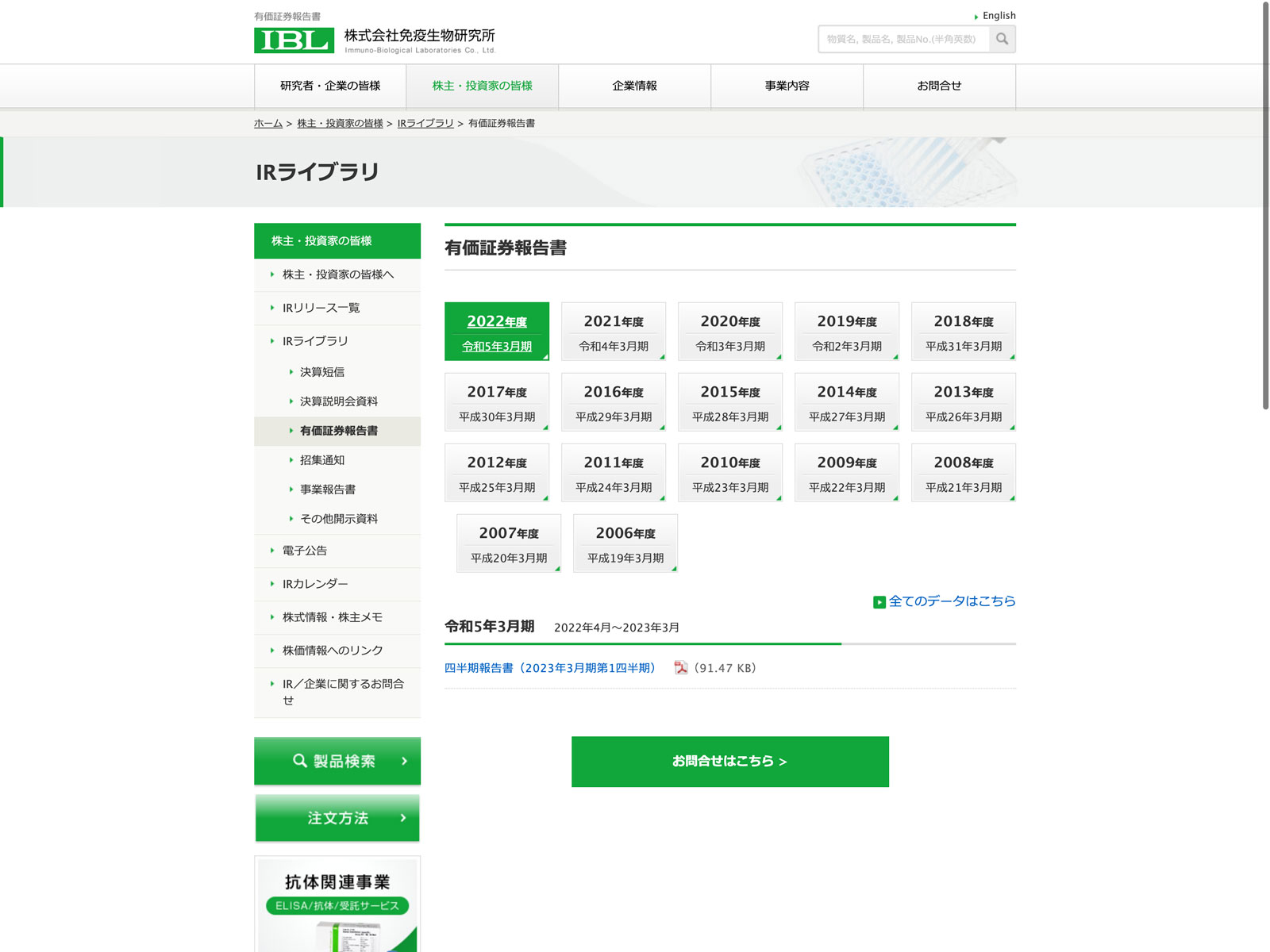Open 四半期報告書 2023年3月期第1四半期 link

tap(550, 668)
